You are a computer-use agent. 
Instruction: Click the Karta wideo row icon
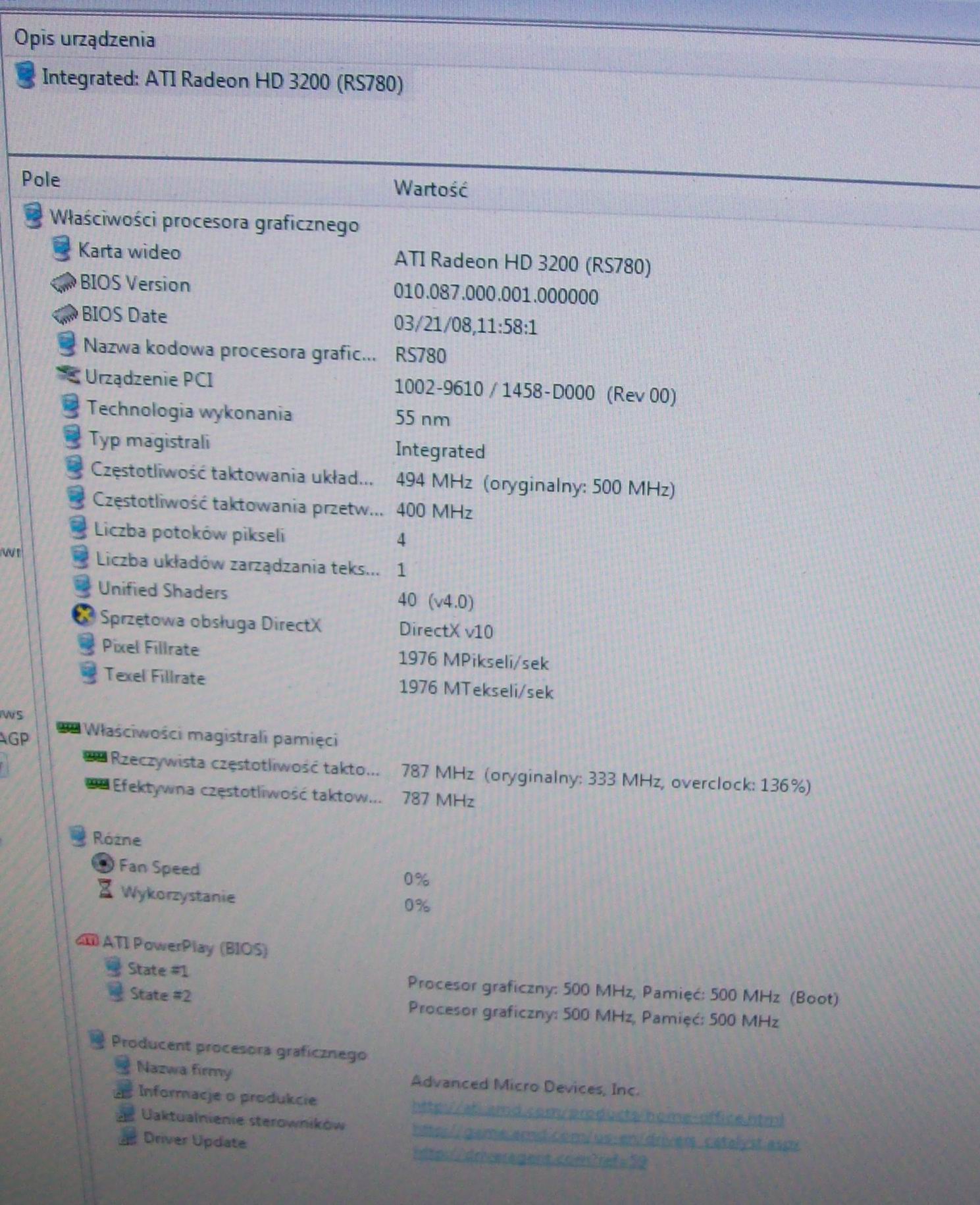(x=61, y=249)
